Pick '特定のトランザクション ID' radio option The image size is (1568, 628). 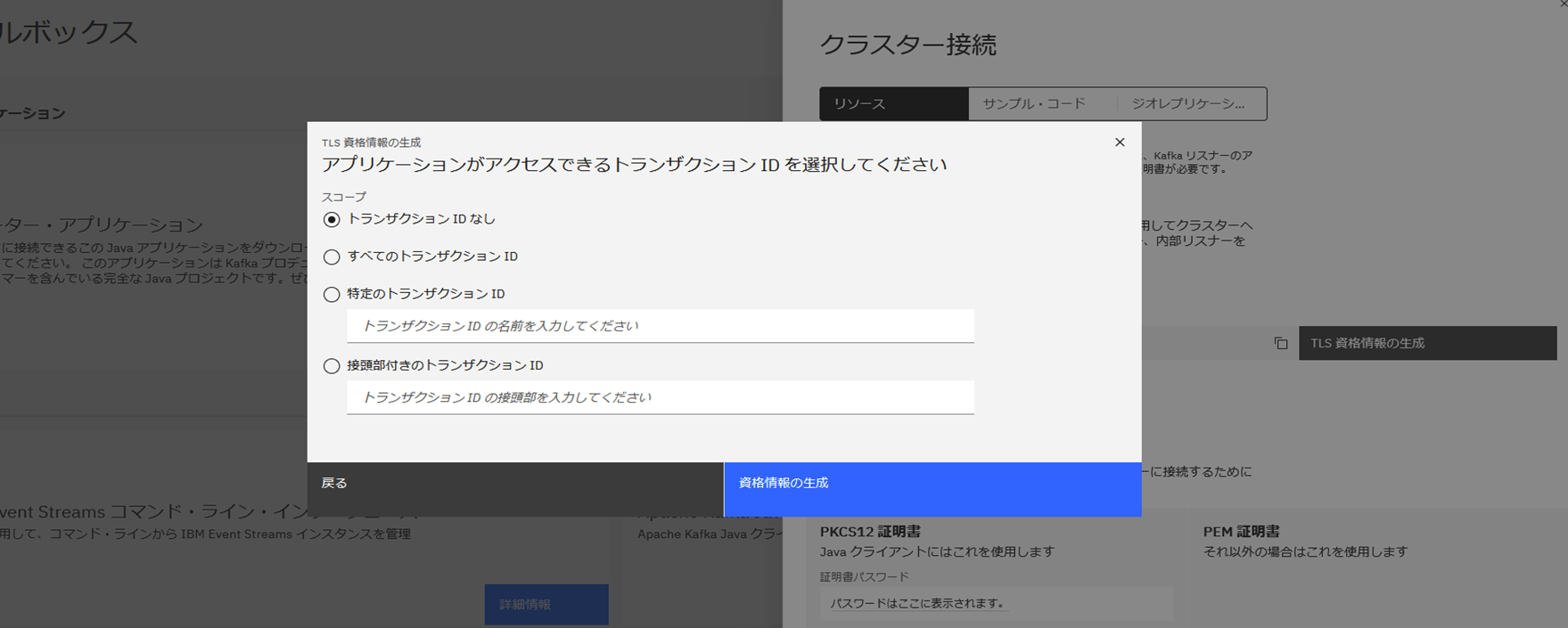point(332,294)
